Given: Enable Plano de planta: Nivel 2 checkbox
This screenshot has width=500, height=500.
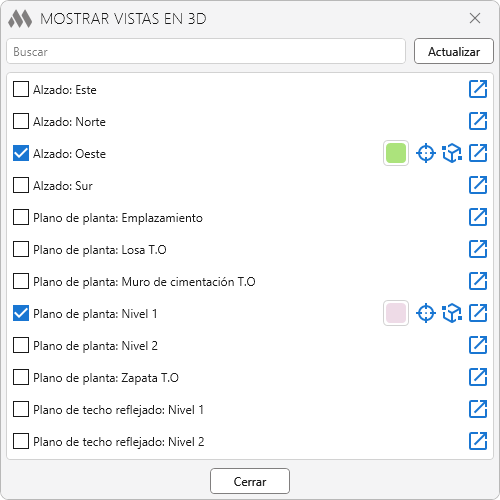Looking at the screenshot, I should point(21,345).
